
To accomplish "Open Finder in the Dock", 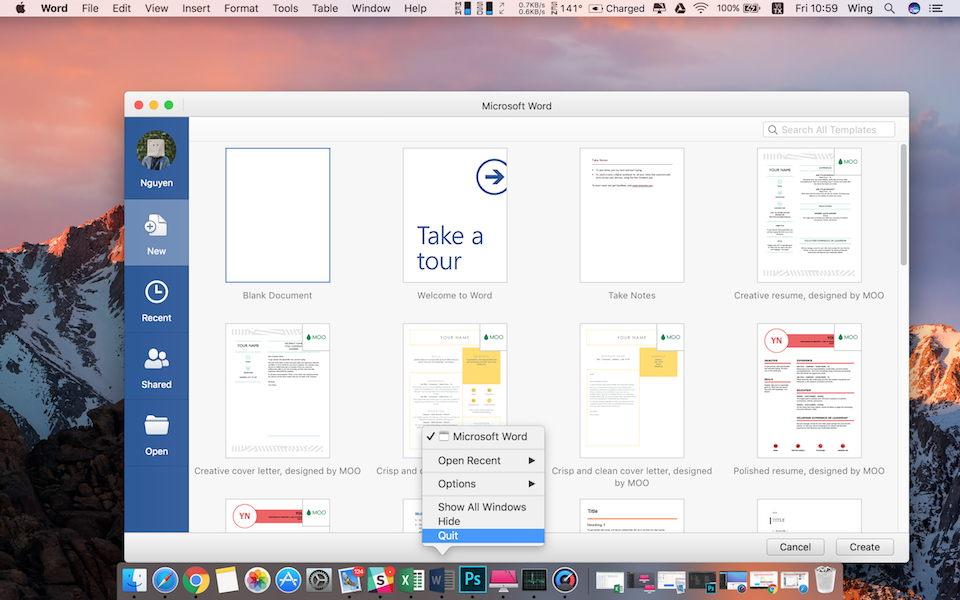I will click(x=134, y=579).
